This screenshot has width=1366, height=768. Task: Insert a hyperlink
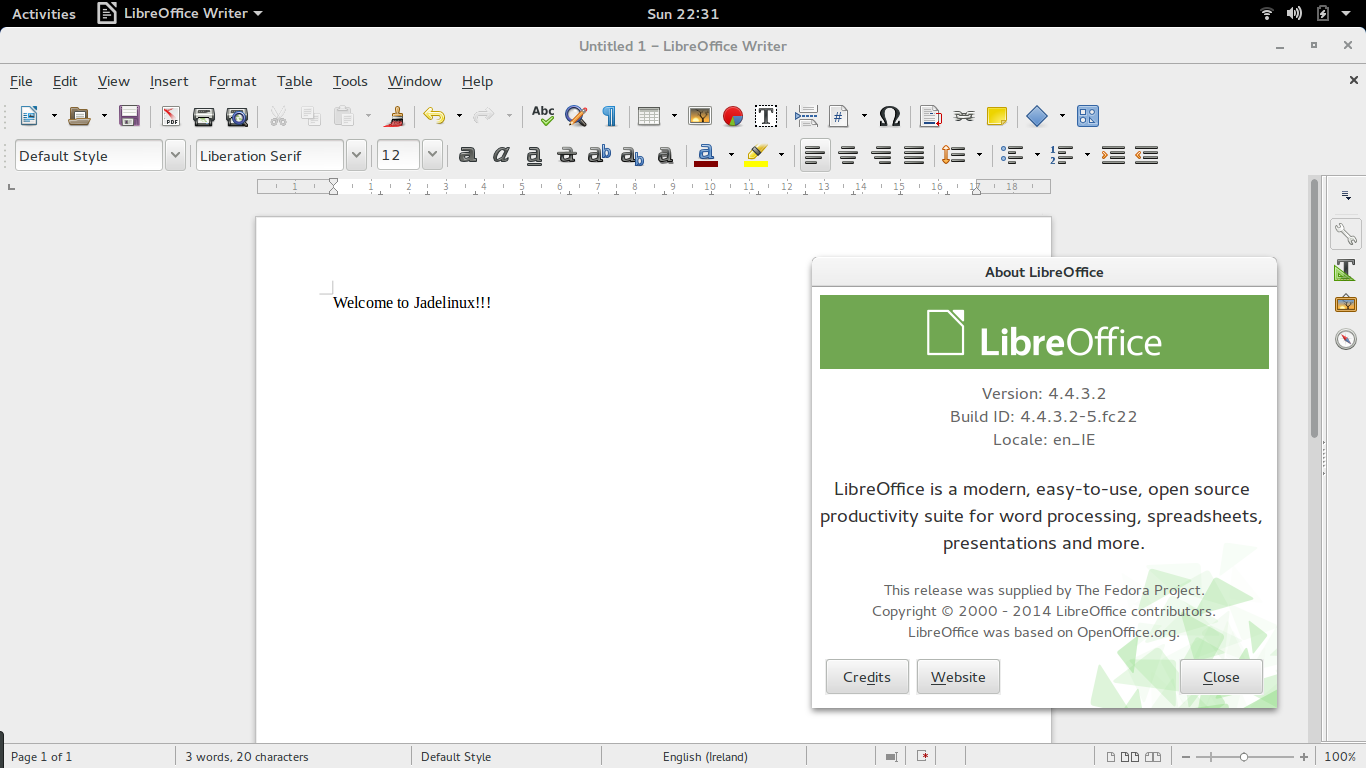click(964, 116)
